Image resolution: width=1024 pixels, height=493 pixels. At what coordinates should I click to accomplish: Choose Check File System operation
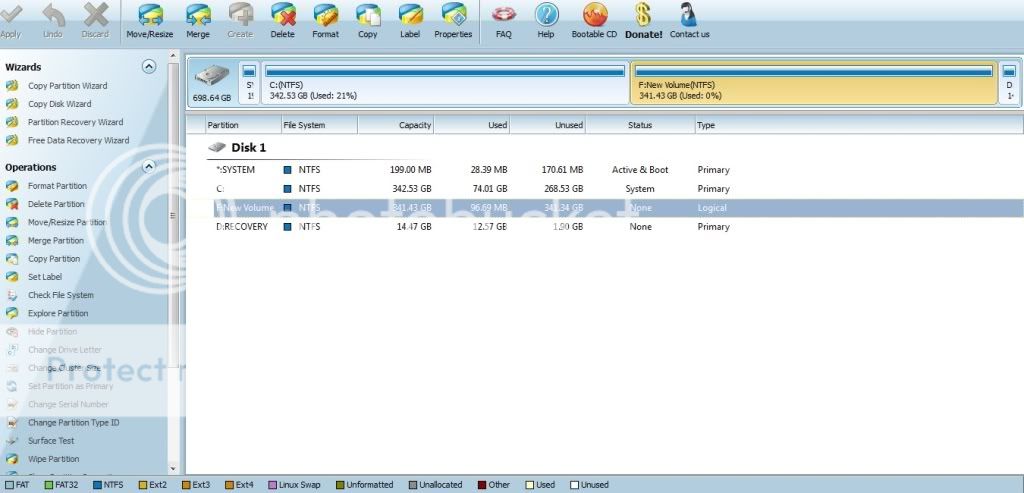(x=60, y=295)
